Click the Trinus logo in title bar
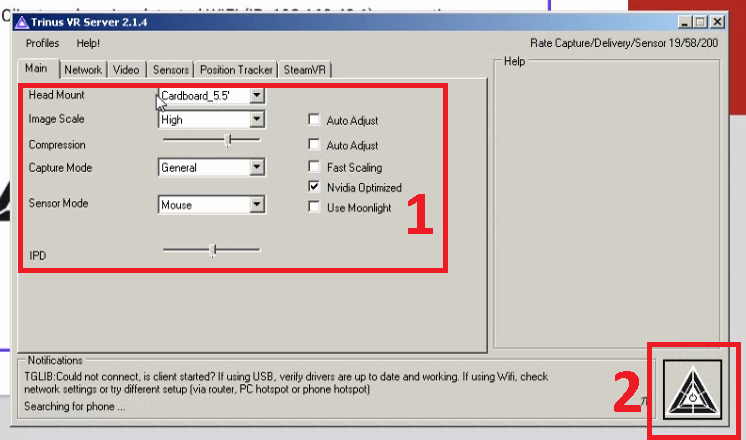746x440 pixels. tap(21, 22)
